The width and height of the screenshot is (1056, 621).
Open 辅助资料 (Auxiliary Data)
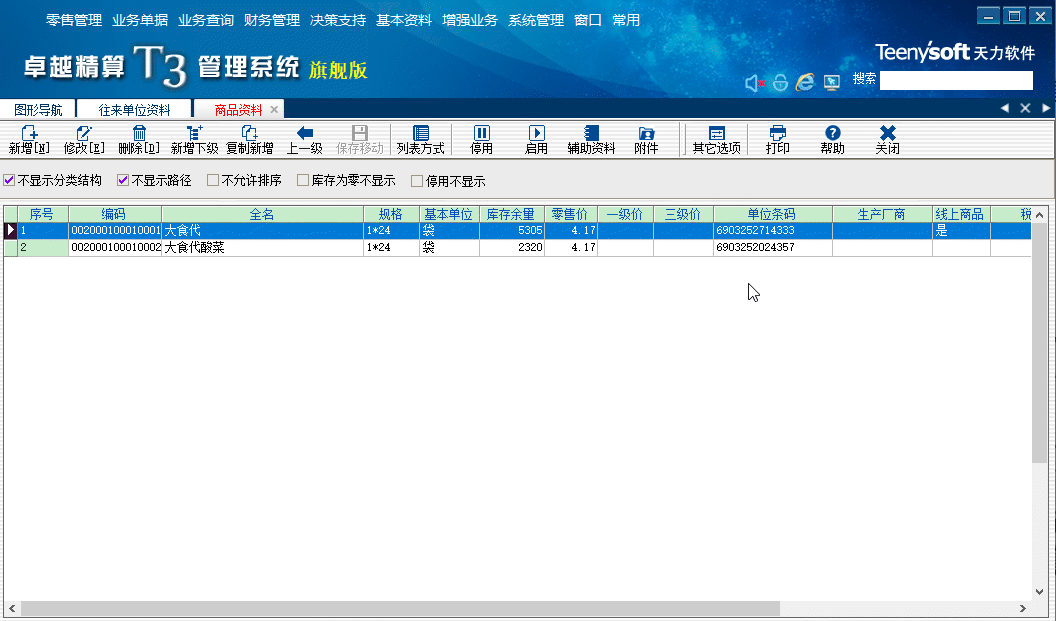590,138
